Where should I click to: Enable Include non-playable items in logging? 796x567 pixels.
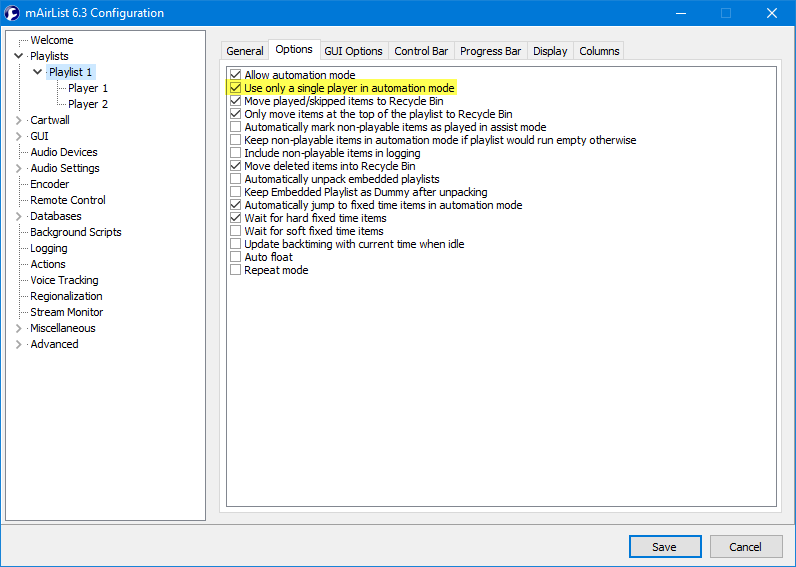coord(235,153)
